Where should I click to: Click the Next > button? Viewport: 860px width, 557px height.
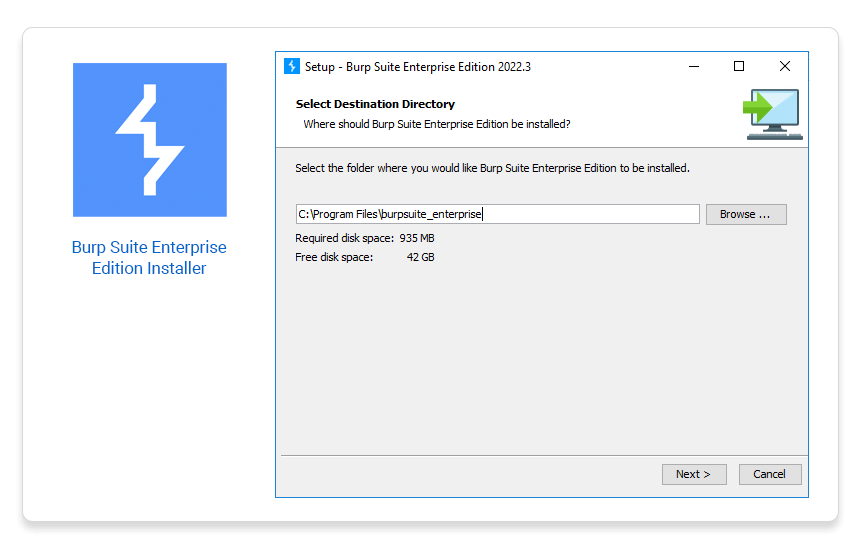click(694, 474)
